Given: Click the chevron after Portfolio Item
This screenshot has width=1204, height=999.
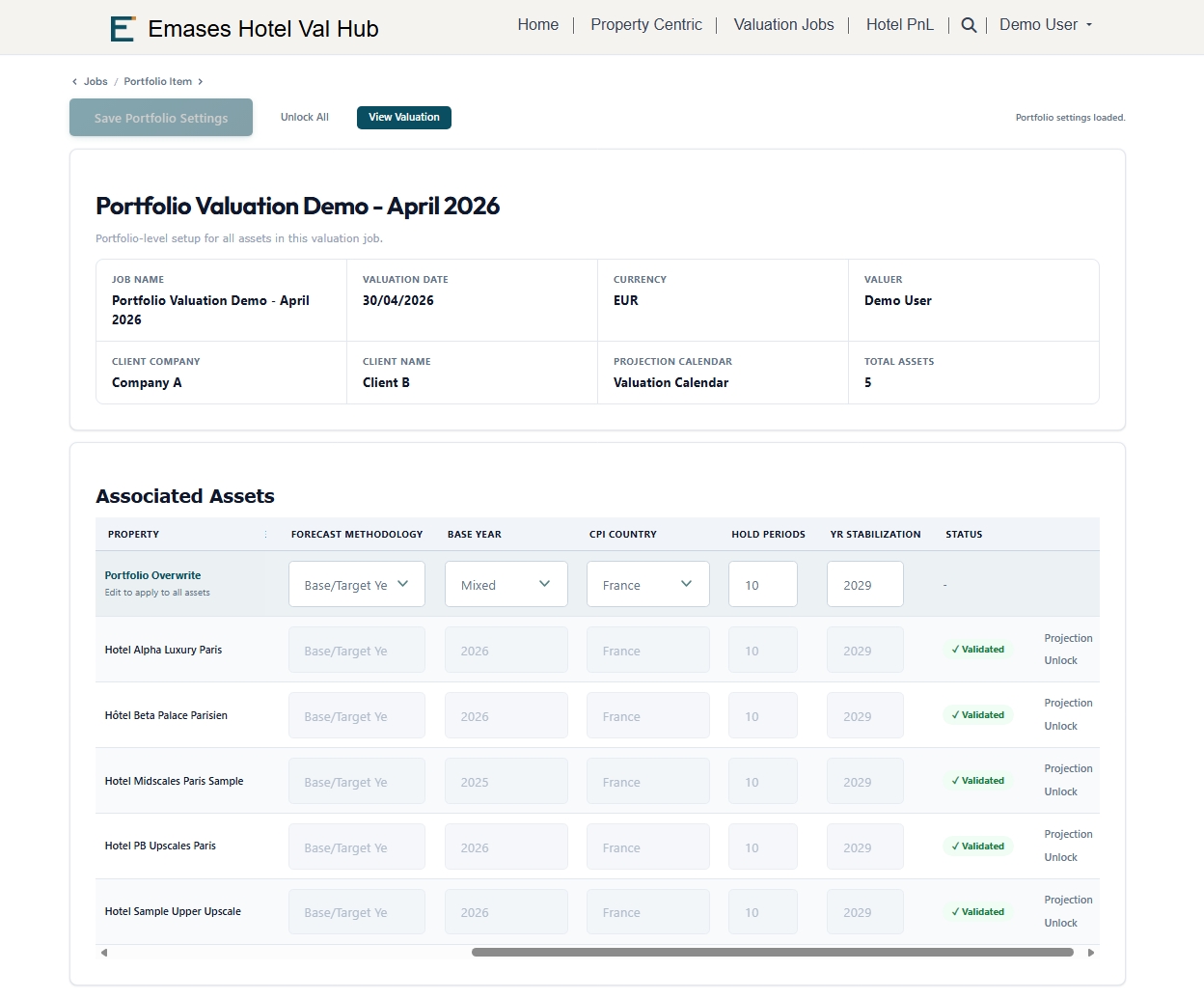Looking at the screenshot, I should 201,82.
